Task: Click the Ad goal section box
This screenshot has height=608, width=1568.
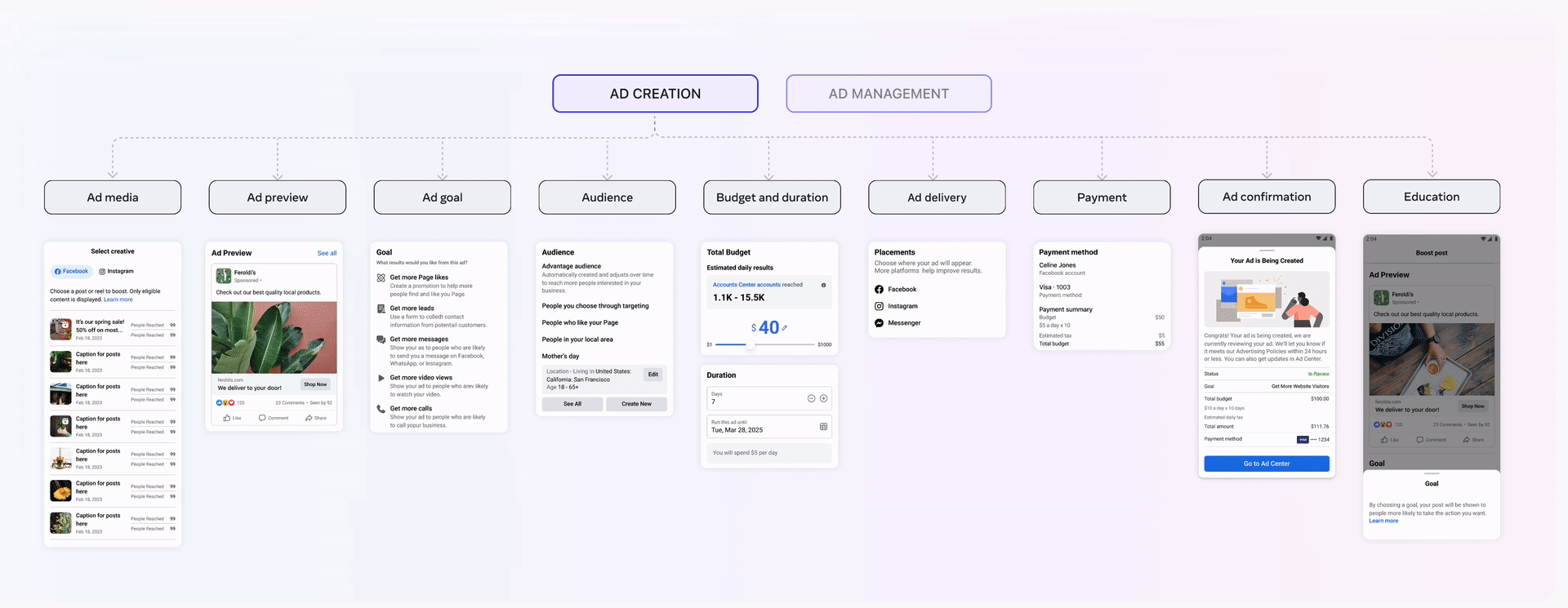Action: click(443, 197)
